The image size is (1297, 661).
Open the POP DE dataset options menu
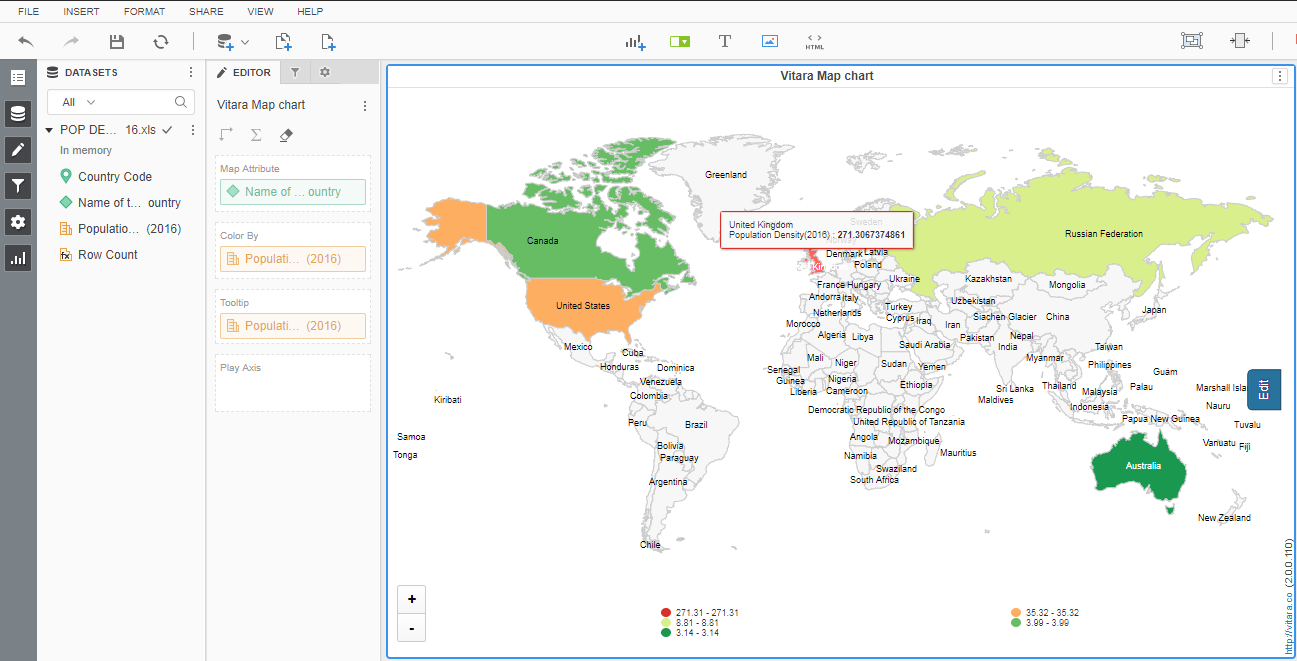click(x=193, y=130)
